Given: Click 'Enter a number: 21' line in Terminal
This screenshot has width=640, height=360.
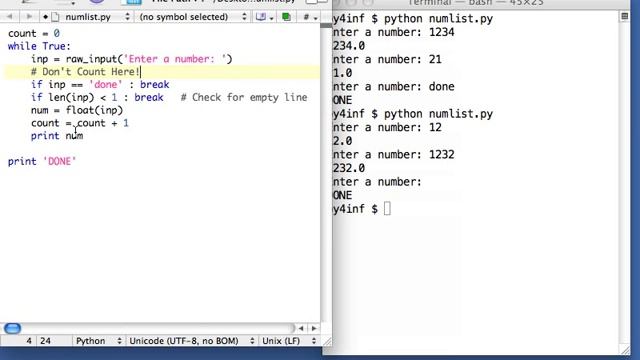Looking at the screenshot, I should 387,60.
